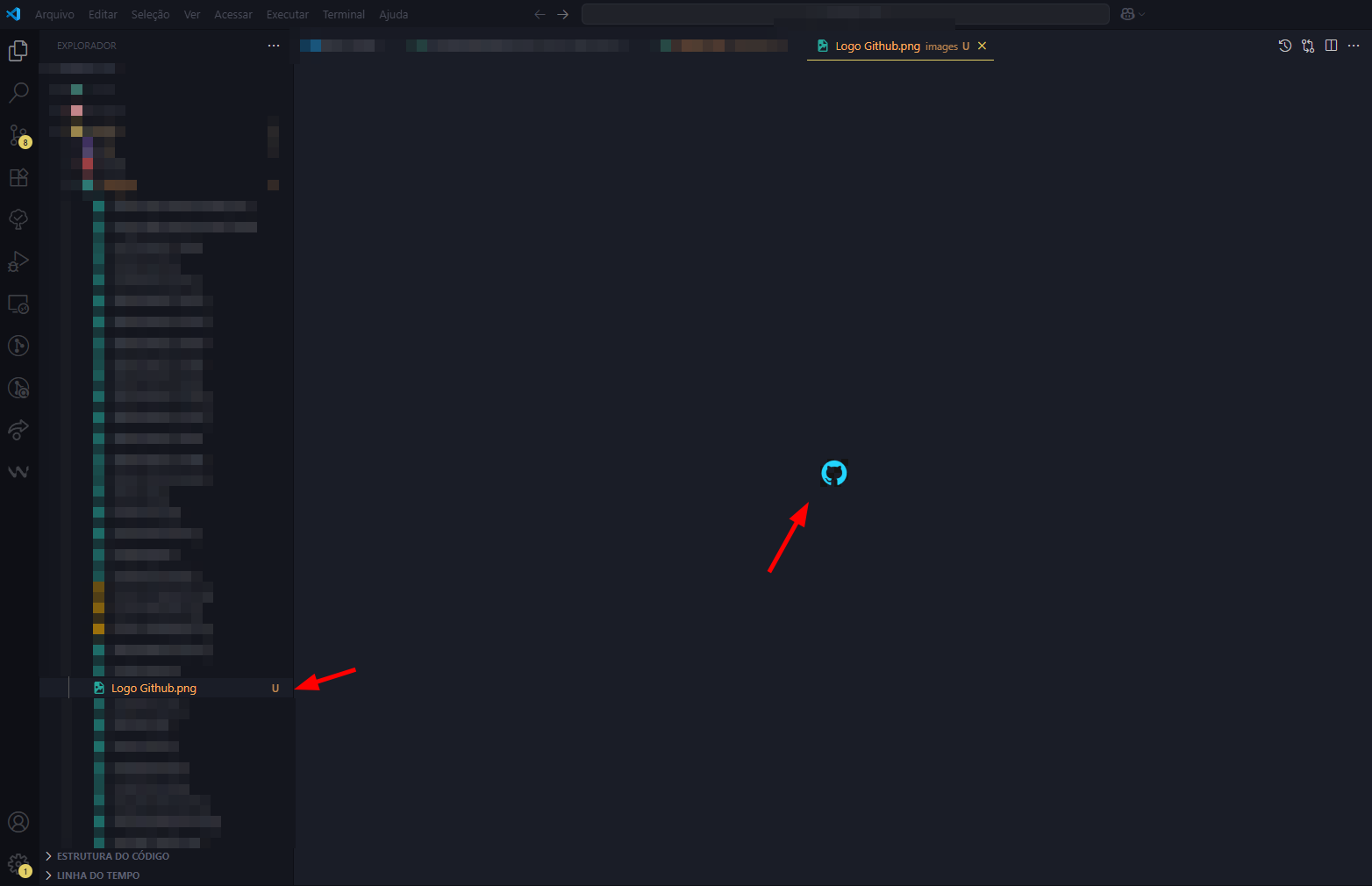Open the Ajuda menu
The height and width of the screenshot is (886, 1372).
(x=394, y=14)
